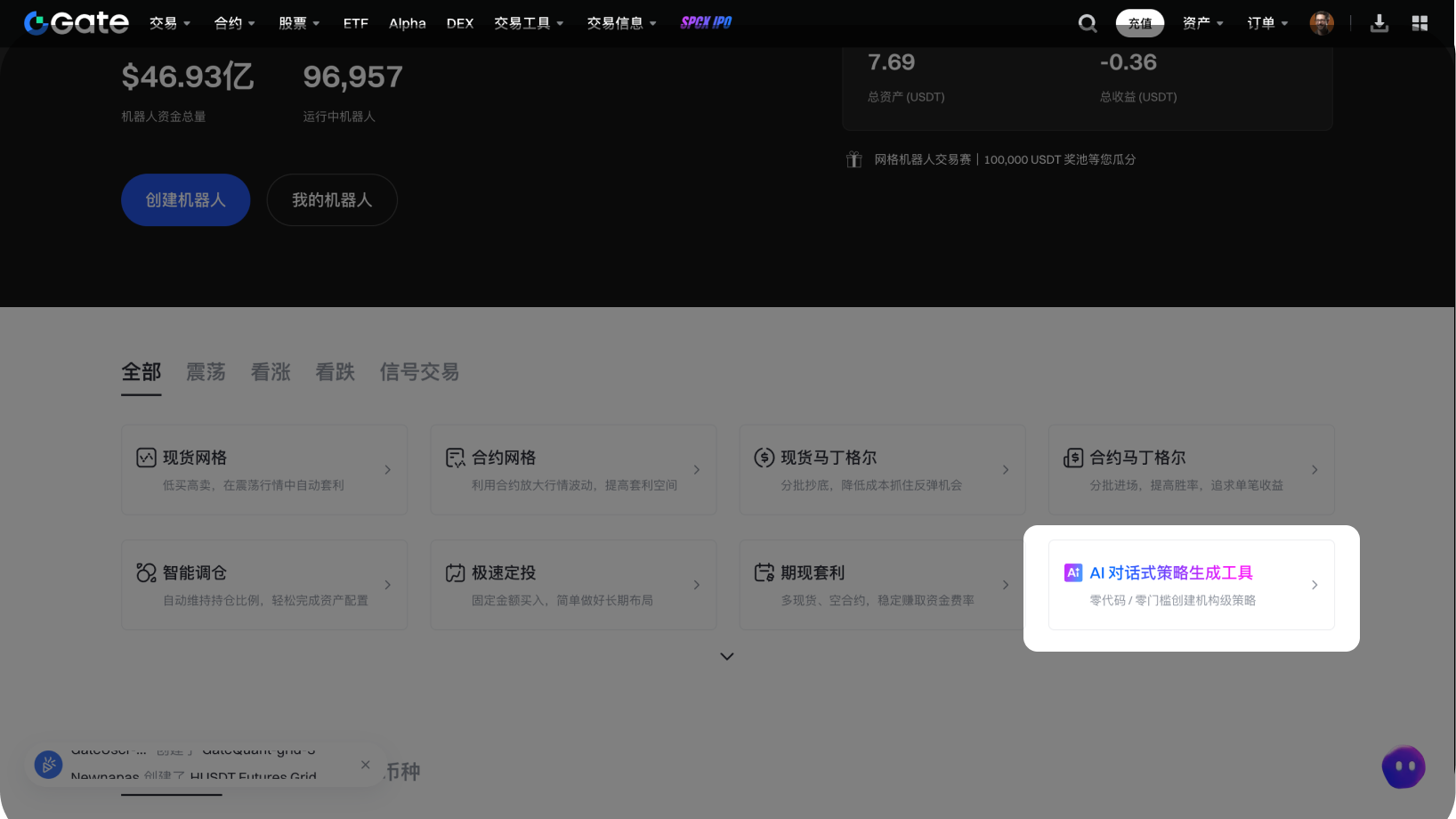Open the user avatar profile
Screen dimensions: 1456x819
(1322, 23)
